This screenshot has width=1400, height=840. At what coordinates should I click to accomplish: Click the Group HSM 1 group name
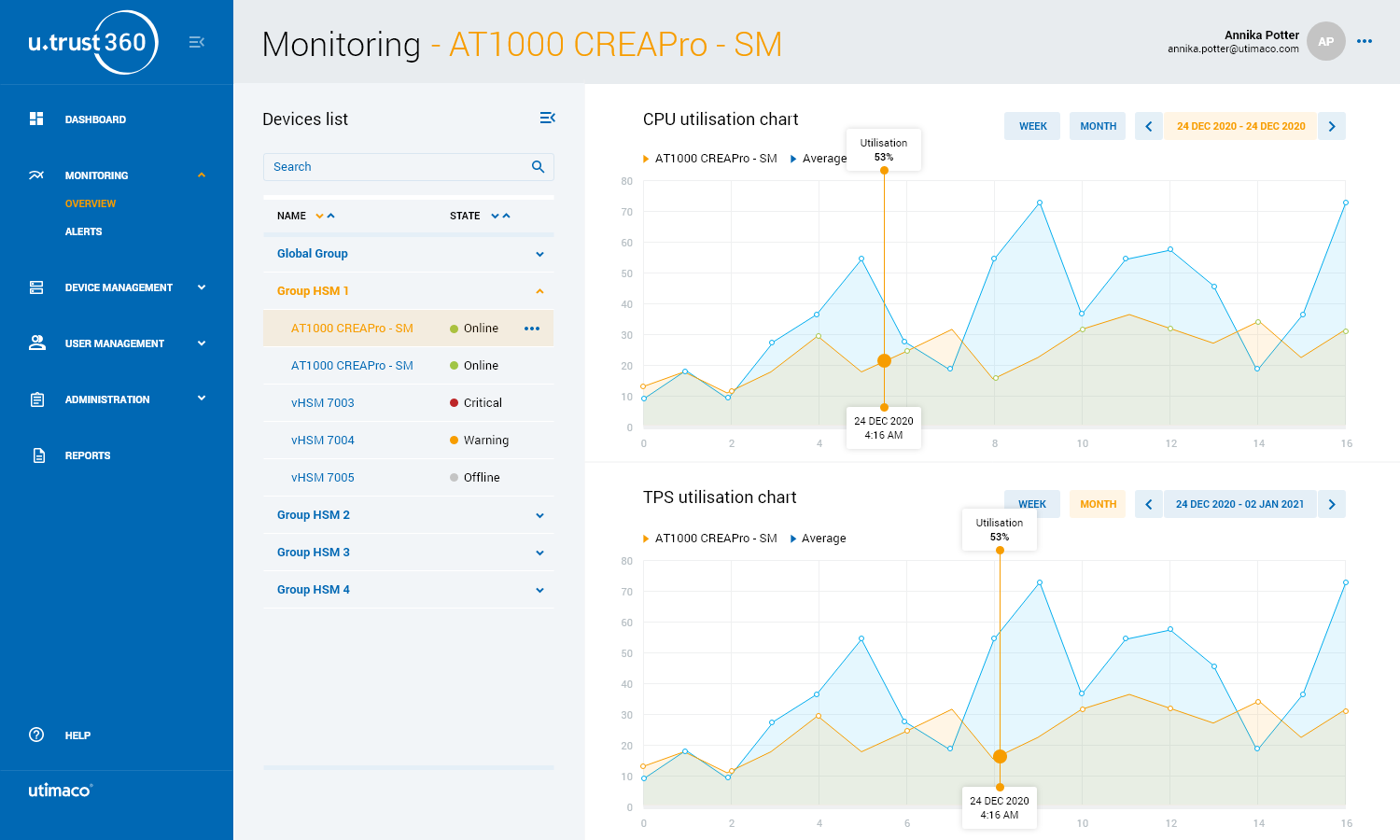tap(313, 291)
